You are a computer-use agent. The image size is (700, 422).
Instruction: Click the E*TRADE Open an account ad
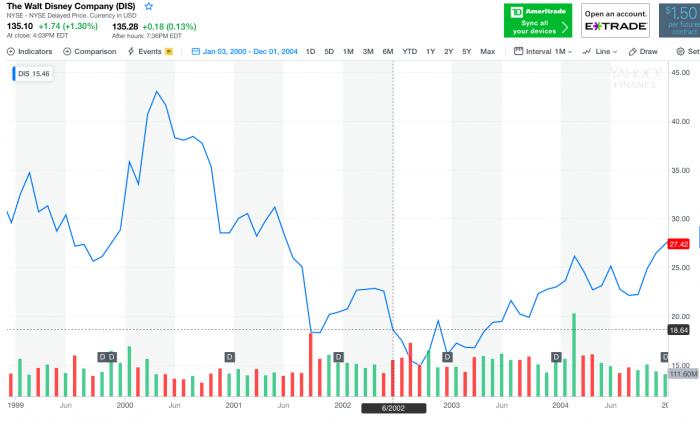point(612,20)
